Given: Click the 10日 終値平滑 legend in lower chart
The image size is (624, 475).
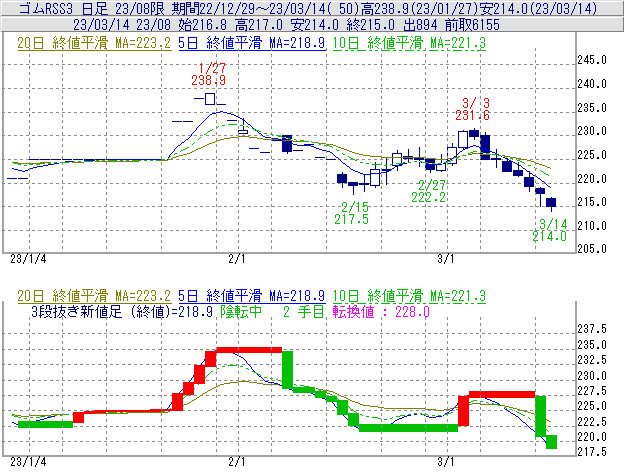Looking at the screenshot, I should 409,296.
